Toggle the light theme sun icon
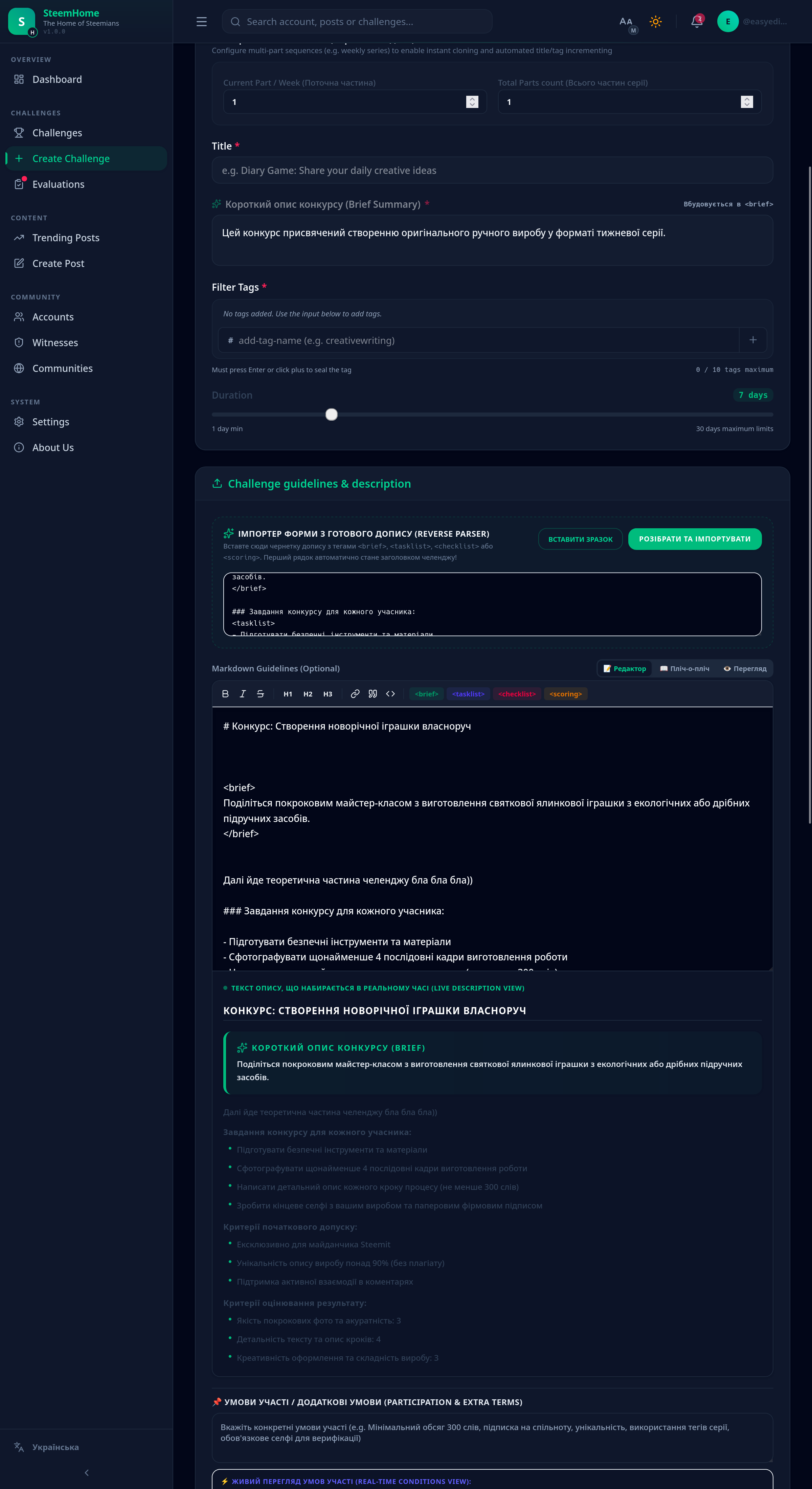This screenshot has height=1489, width=812. (655, 21)
